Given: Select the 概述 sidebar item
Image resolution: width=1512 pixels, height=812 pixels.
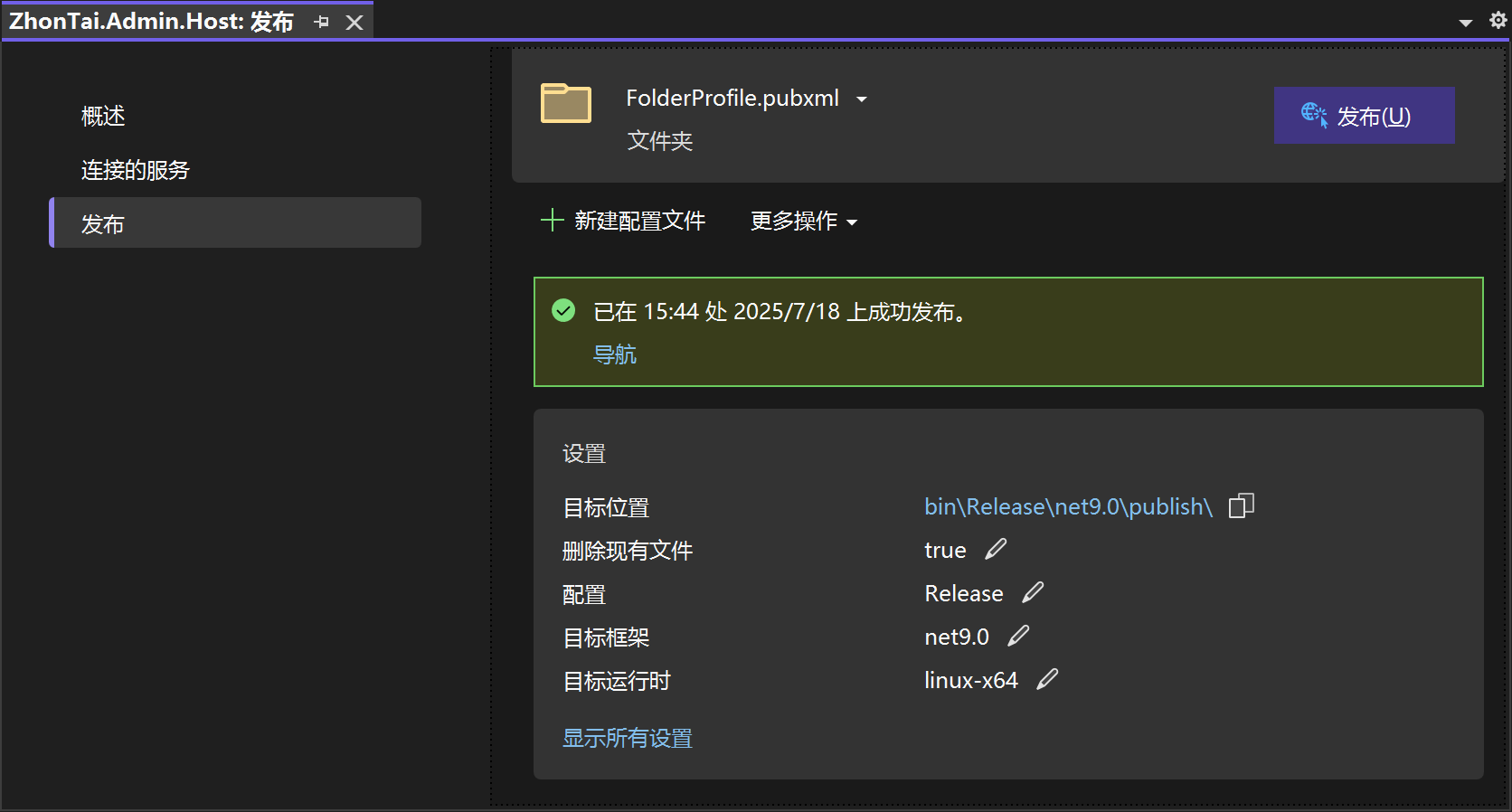Looking at the screenshot, I should click(x=103, y=116).
